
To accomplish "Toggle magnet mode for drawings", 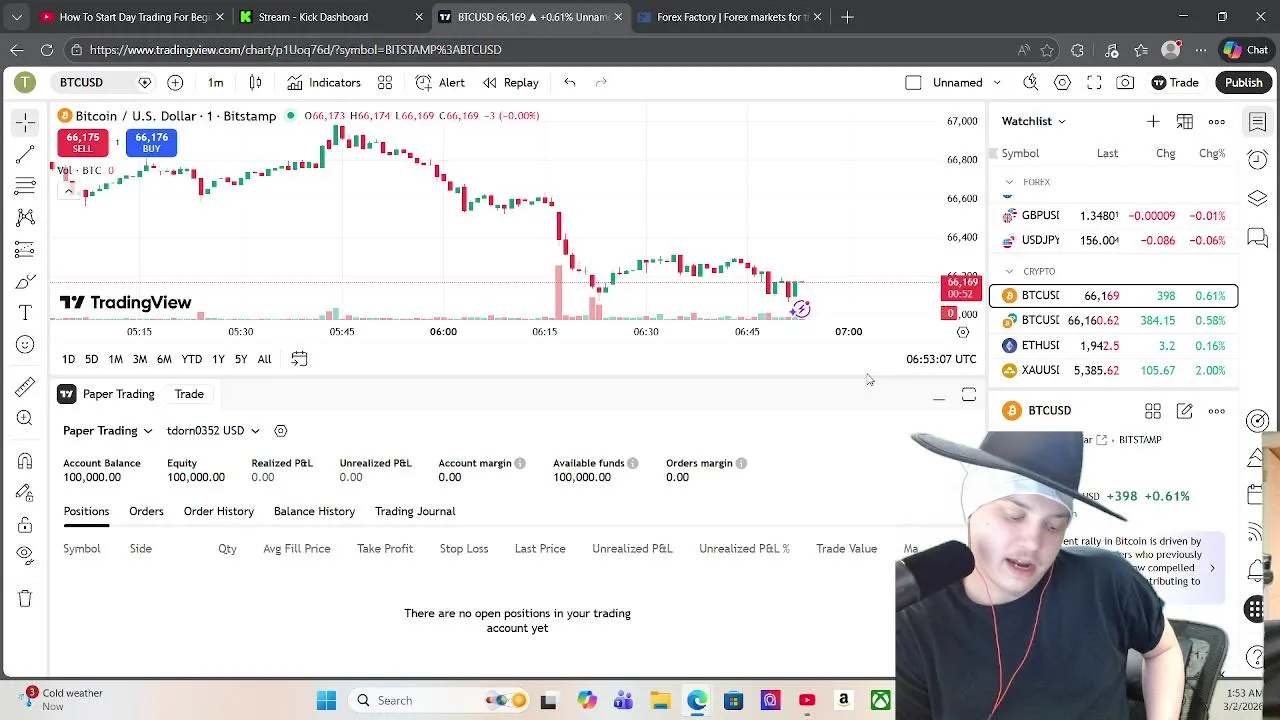I will 25,461.
